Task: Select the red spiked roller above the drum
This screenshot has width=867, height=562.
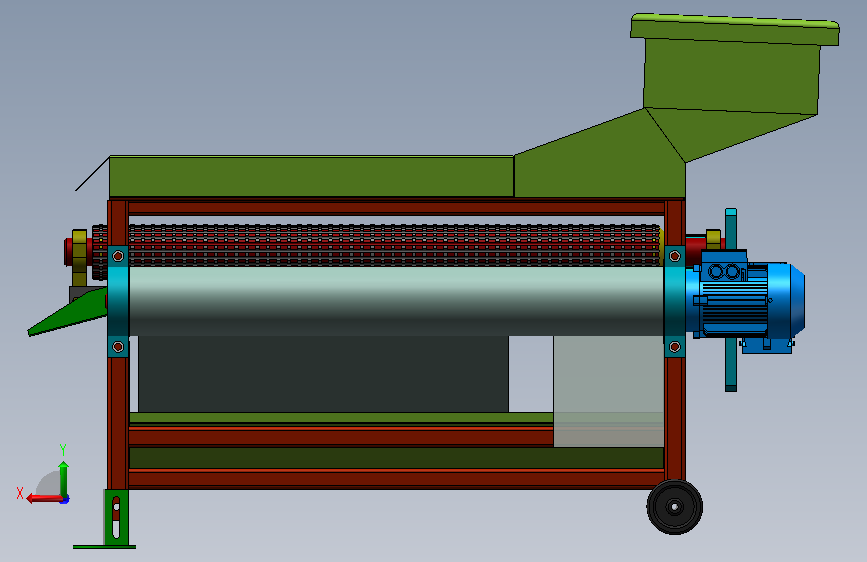Action: [376, 245]
